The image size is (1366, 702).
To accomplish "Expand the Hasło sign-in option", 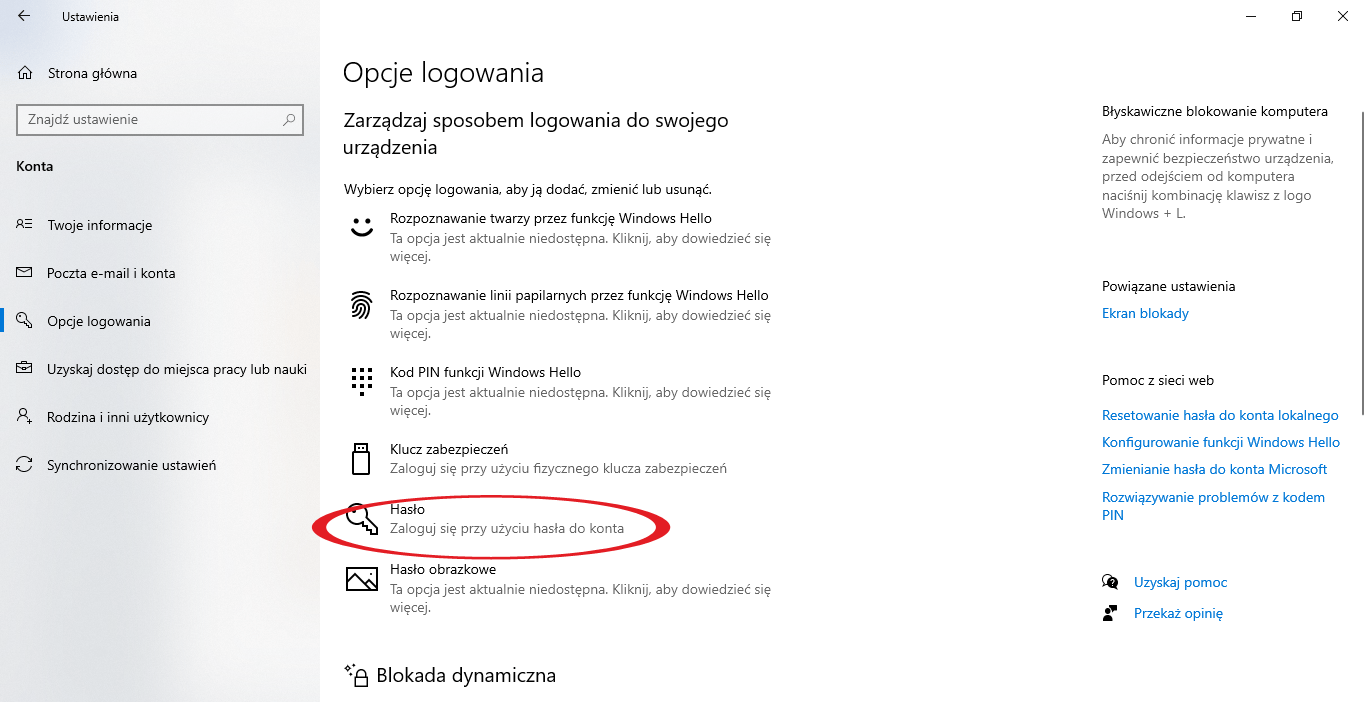I will pos(560,519).
